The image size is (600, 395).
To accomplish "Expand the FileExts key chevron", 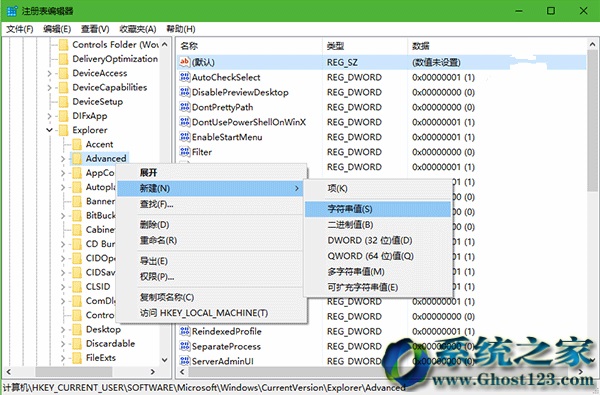I will 63,358.
